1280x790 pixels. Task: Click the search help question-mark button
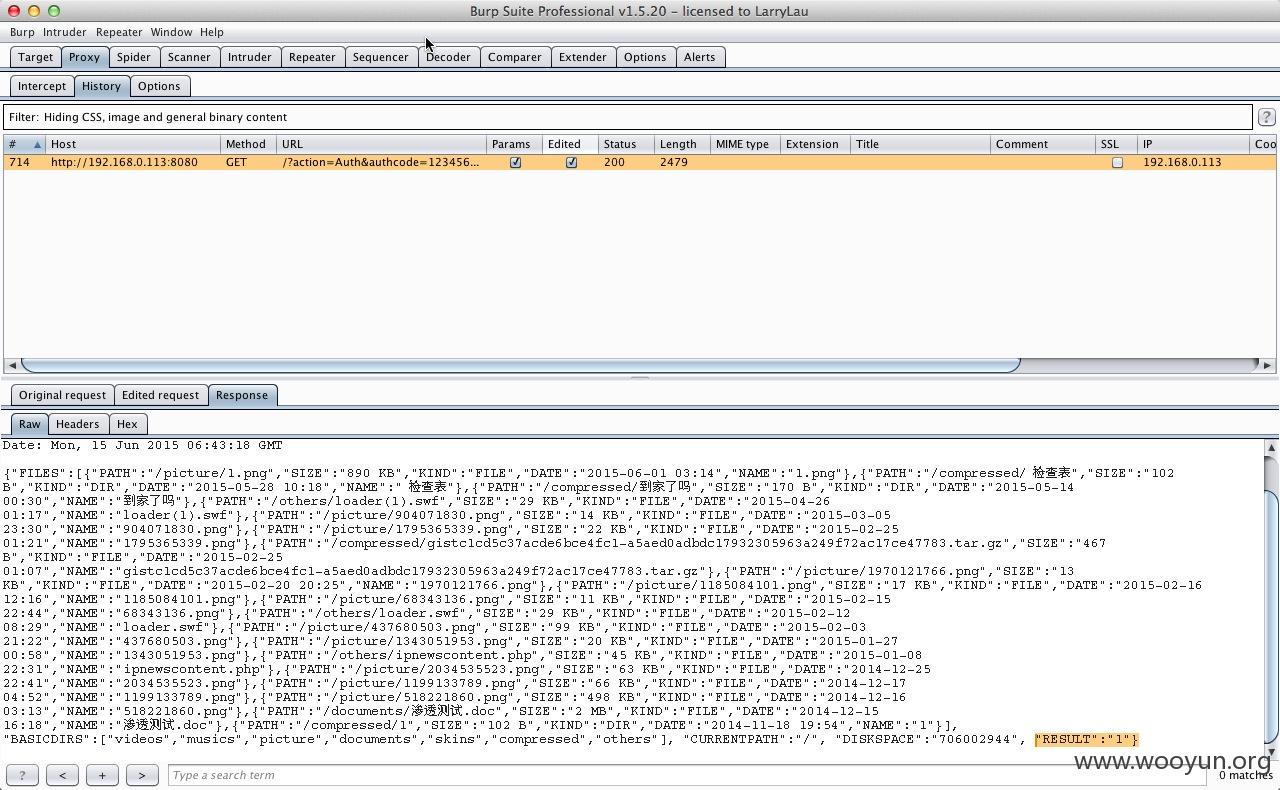pyautogui.click(x=22, y=775)
